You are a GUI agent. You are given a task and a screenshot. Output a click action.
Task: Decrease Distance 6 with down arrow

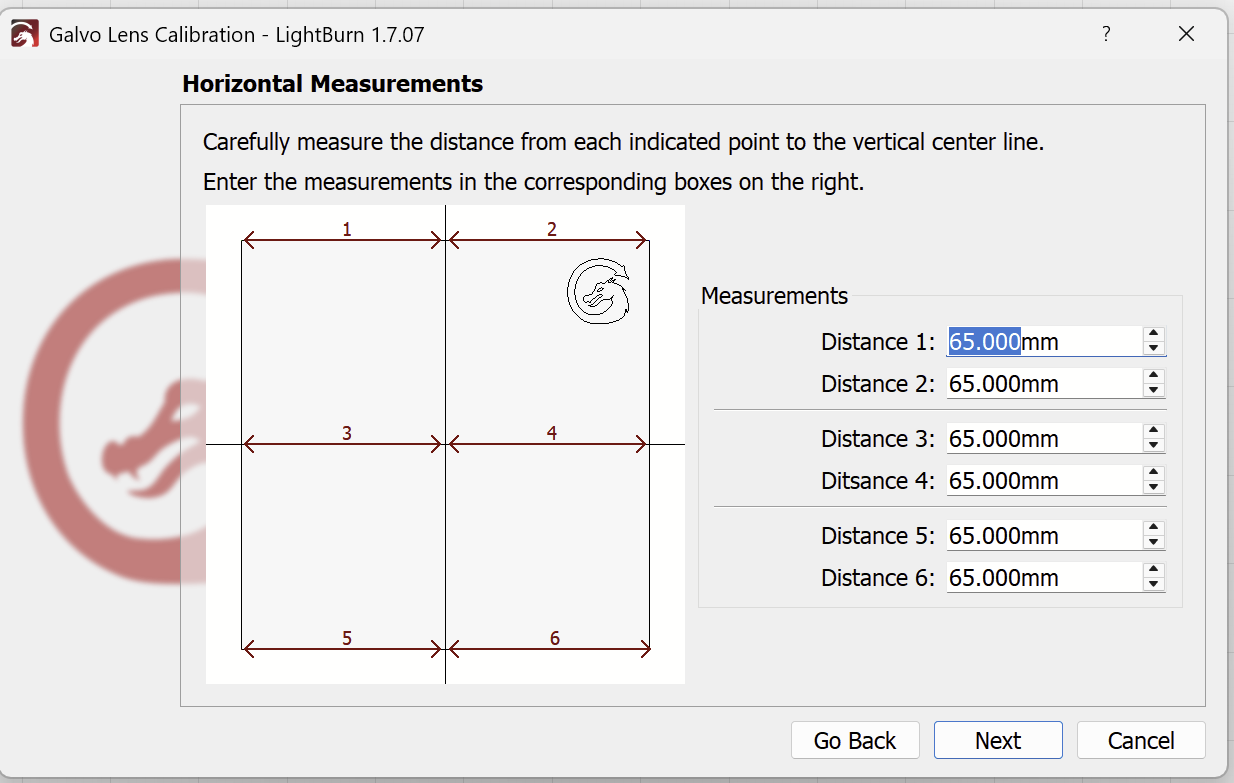pyautogui.click(x=1154, y=584)
